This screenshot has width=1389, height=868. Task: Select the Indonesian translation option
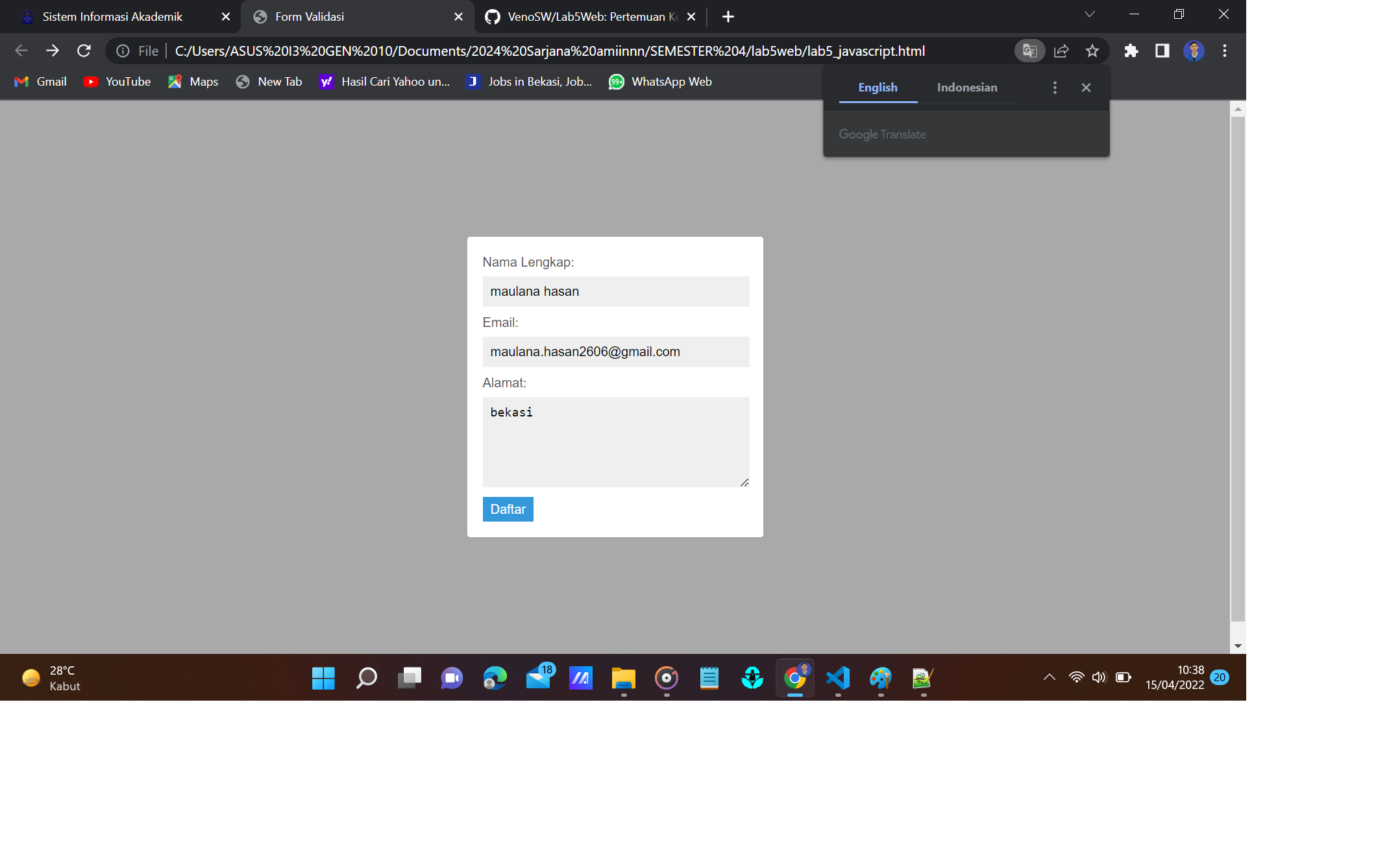pyautogui.click(x=966, y=87)
